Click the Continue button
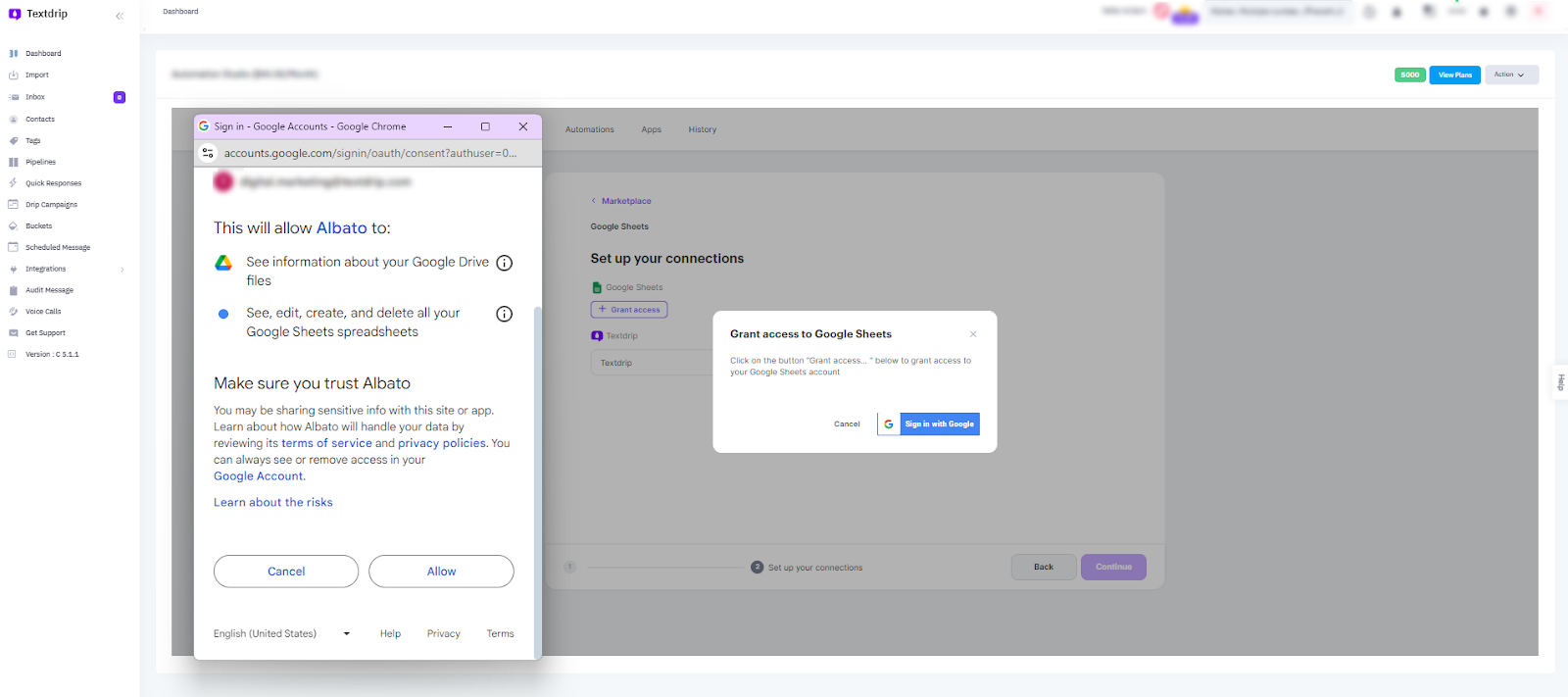1568x697 pixels. (1113, 567)
